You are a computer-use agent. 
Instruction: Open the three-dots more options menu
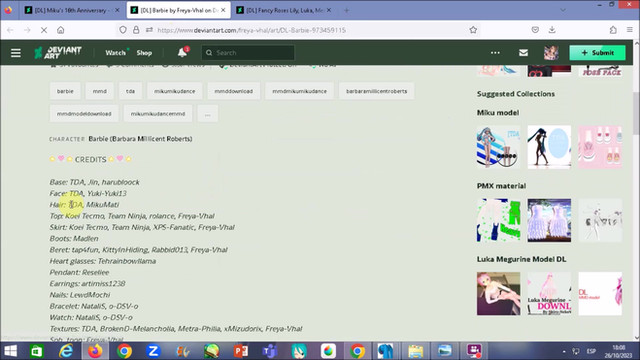495,53
